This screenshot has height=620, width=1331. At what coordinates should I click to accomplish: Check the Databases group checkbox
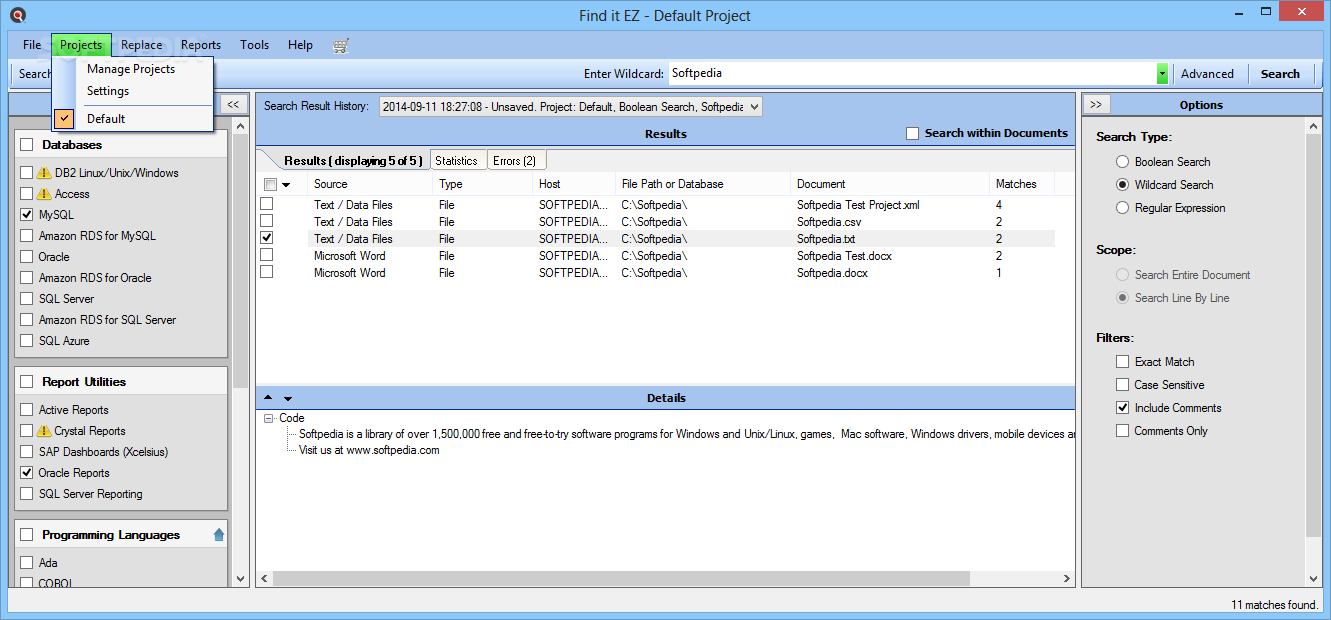[x=27, y=145]
